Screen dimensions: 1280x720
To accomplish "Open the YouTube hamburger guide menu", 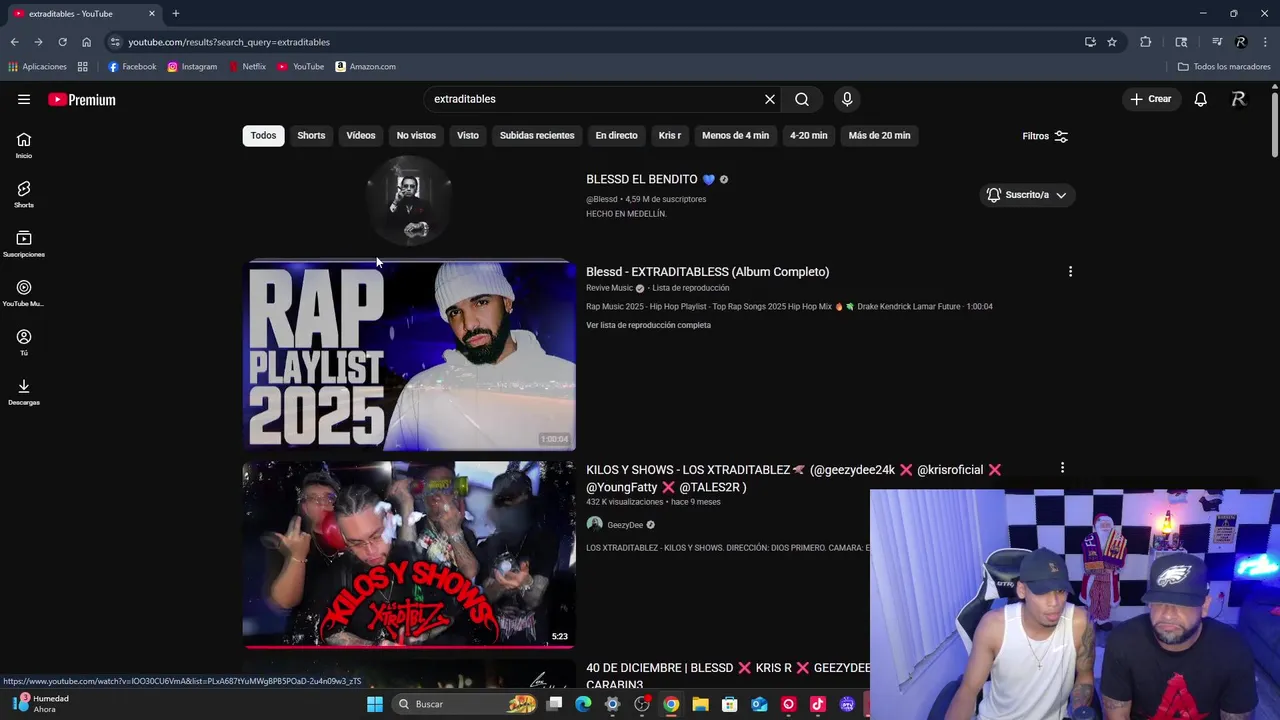I will (24, 99).
